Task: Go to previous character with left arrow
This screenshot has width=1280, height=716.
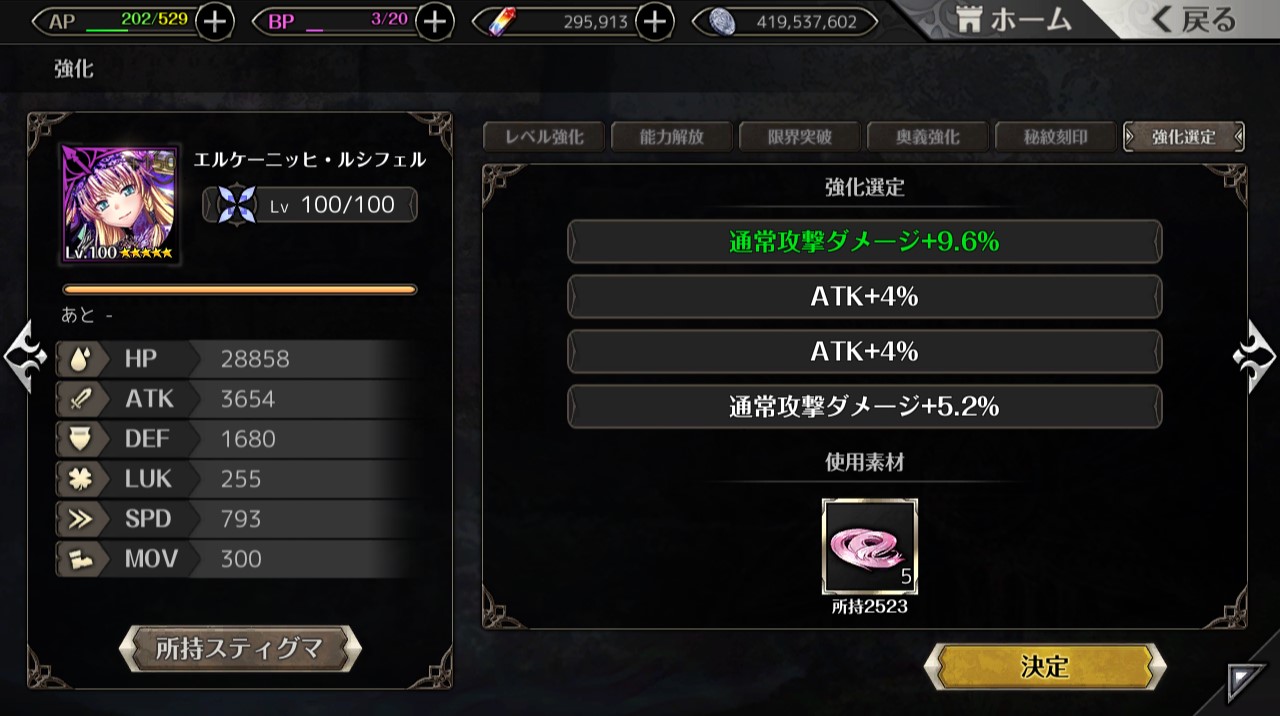Action: click(23, 356)
